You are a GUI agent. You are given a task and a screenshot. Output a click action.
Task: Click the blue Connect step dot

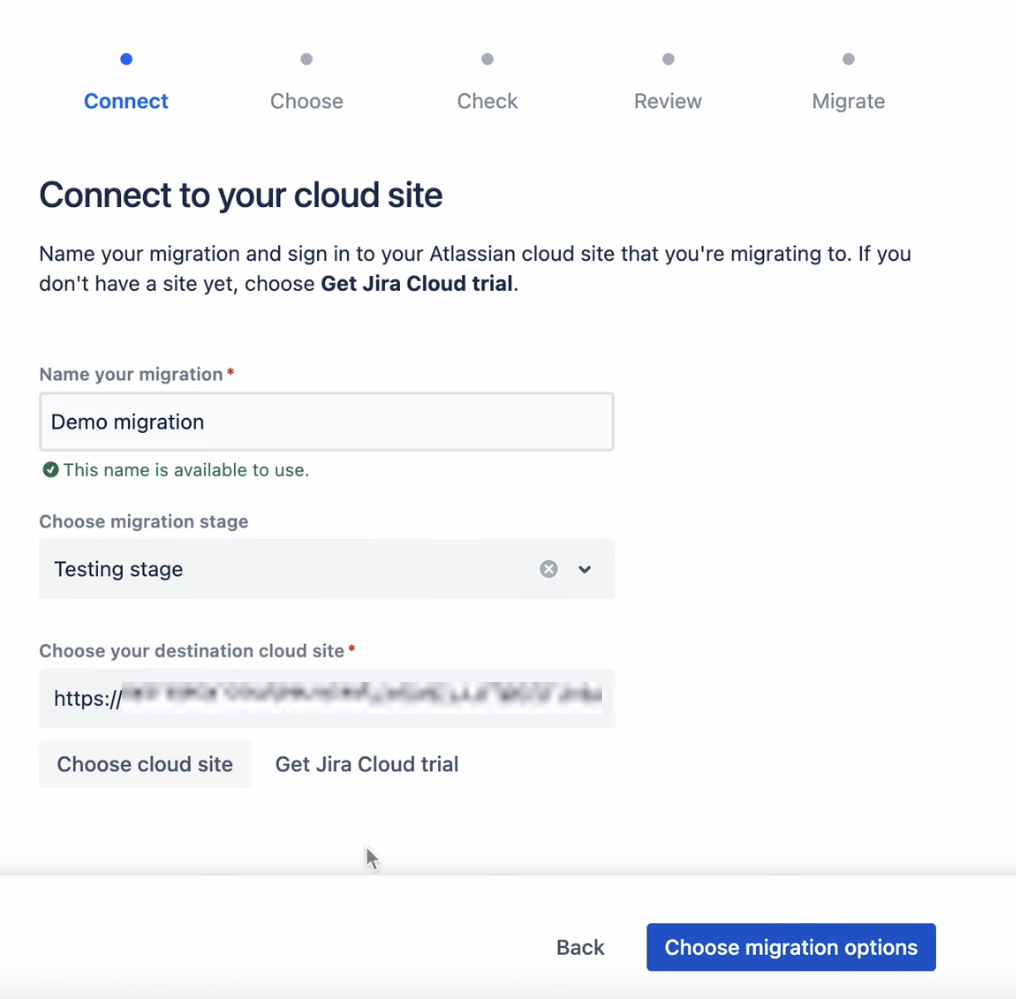126,59
